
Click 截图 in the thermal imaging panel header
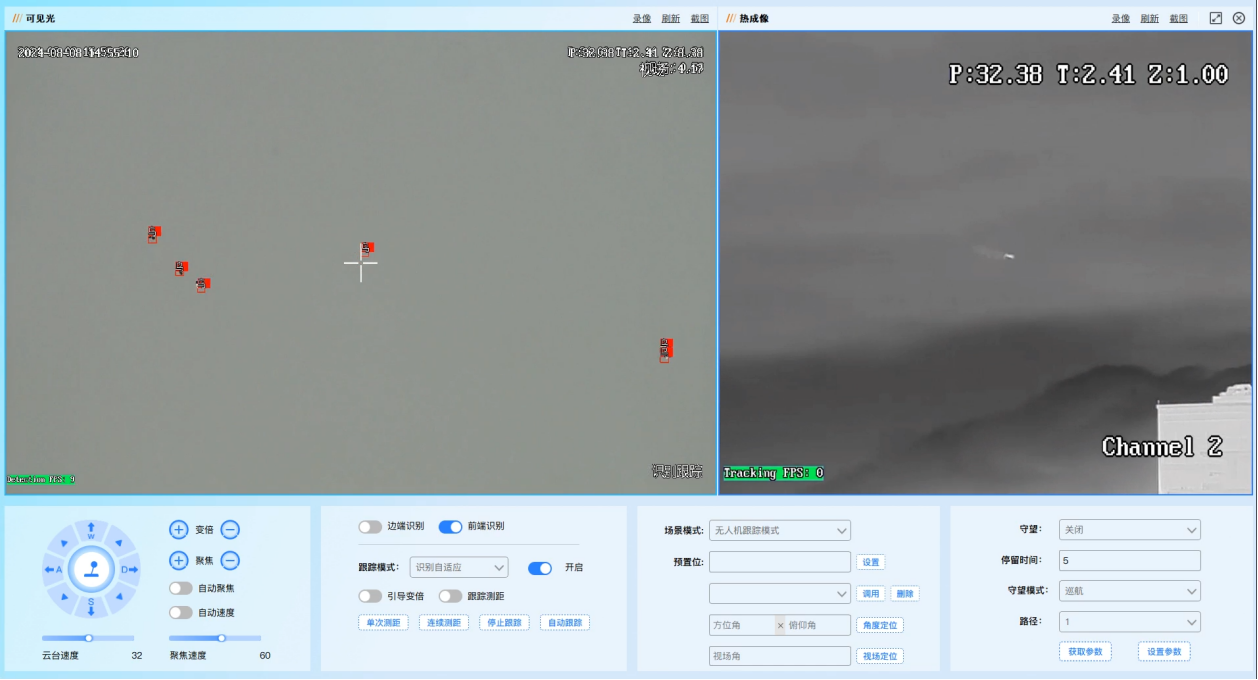pos(1179,19)
